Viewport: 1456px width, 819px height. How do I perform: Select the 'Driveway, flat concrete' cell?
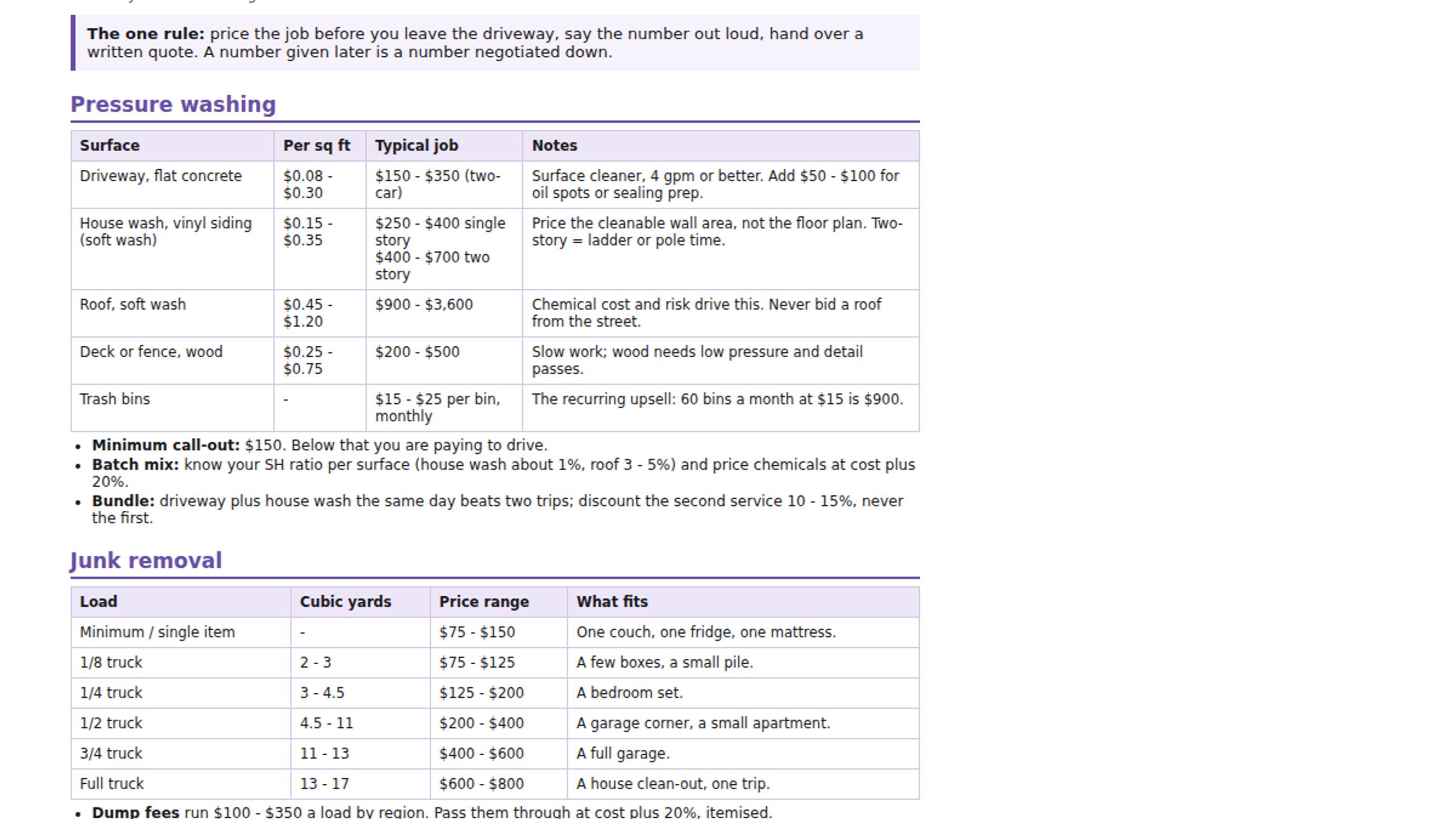click(x=172, y=185)
